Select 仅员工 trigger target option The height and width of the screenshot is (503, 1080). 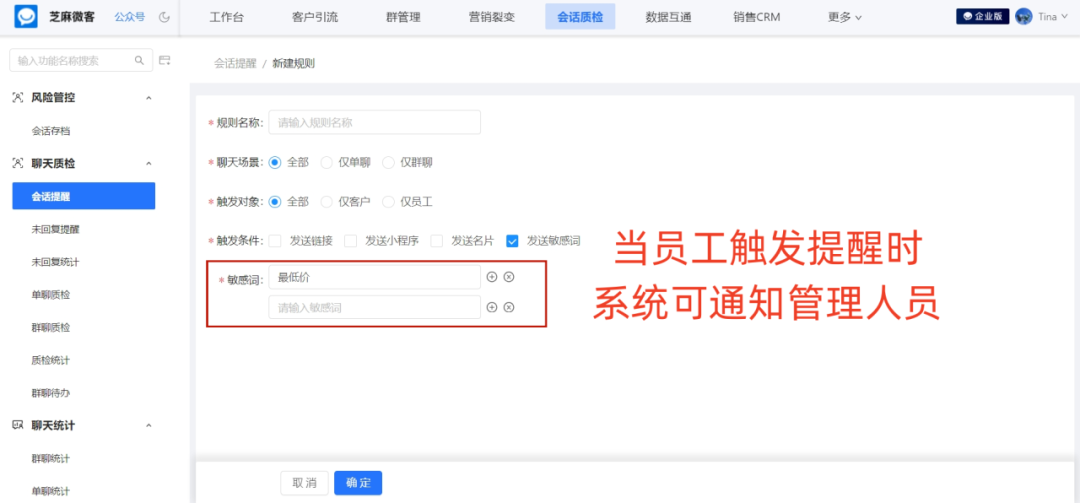tap(407, 202)
